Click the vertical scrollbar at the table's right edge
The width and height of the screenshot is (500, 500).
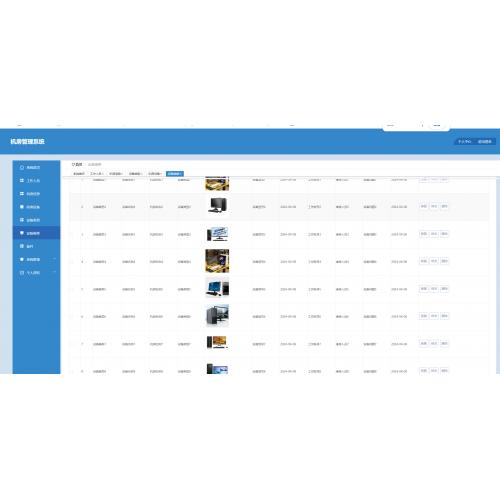coord(498,277)
